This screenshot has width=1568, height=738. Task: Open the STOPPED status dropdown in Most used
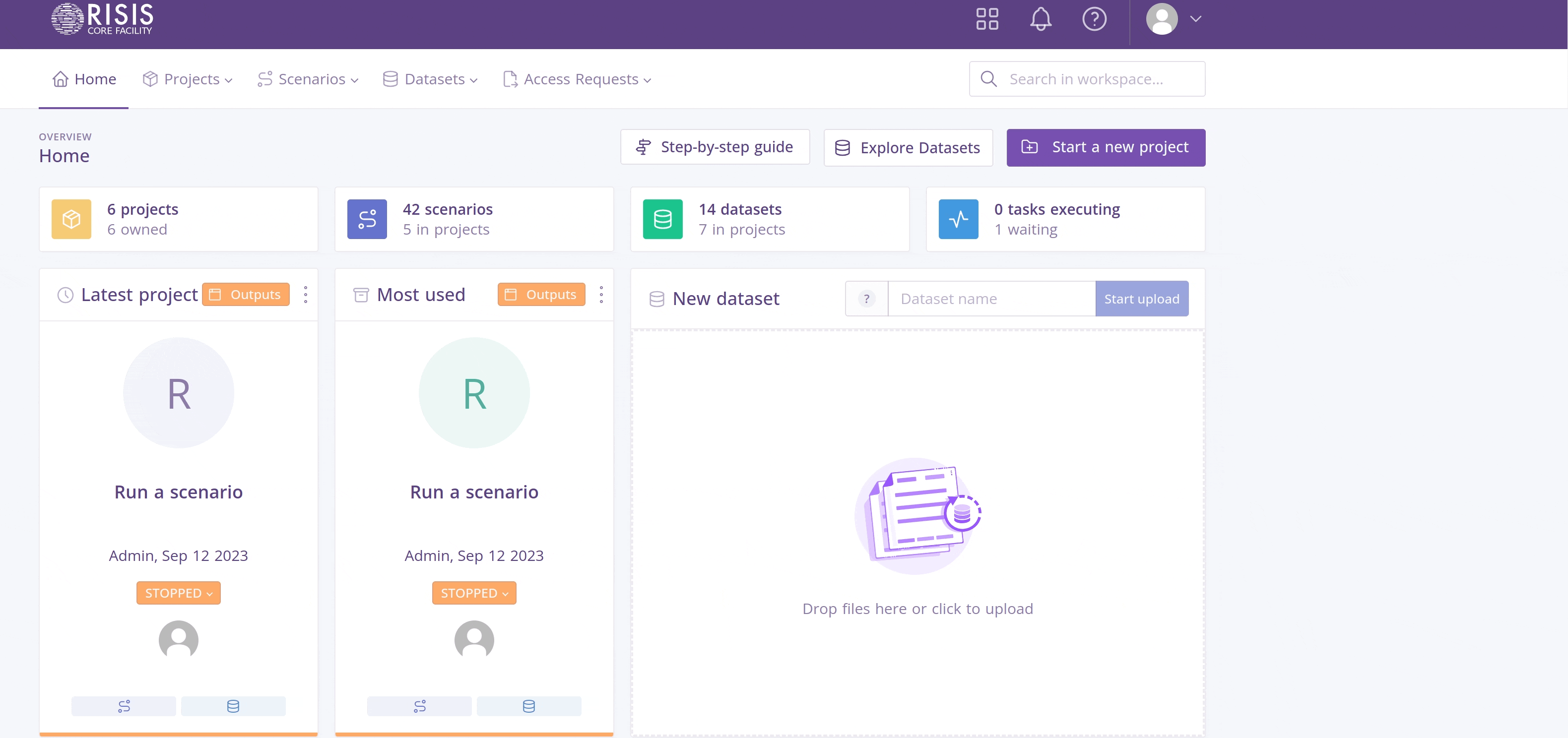point(473,593)
